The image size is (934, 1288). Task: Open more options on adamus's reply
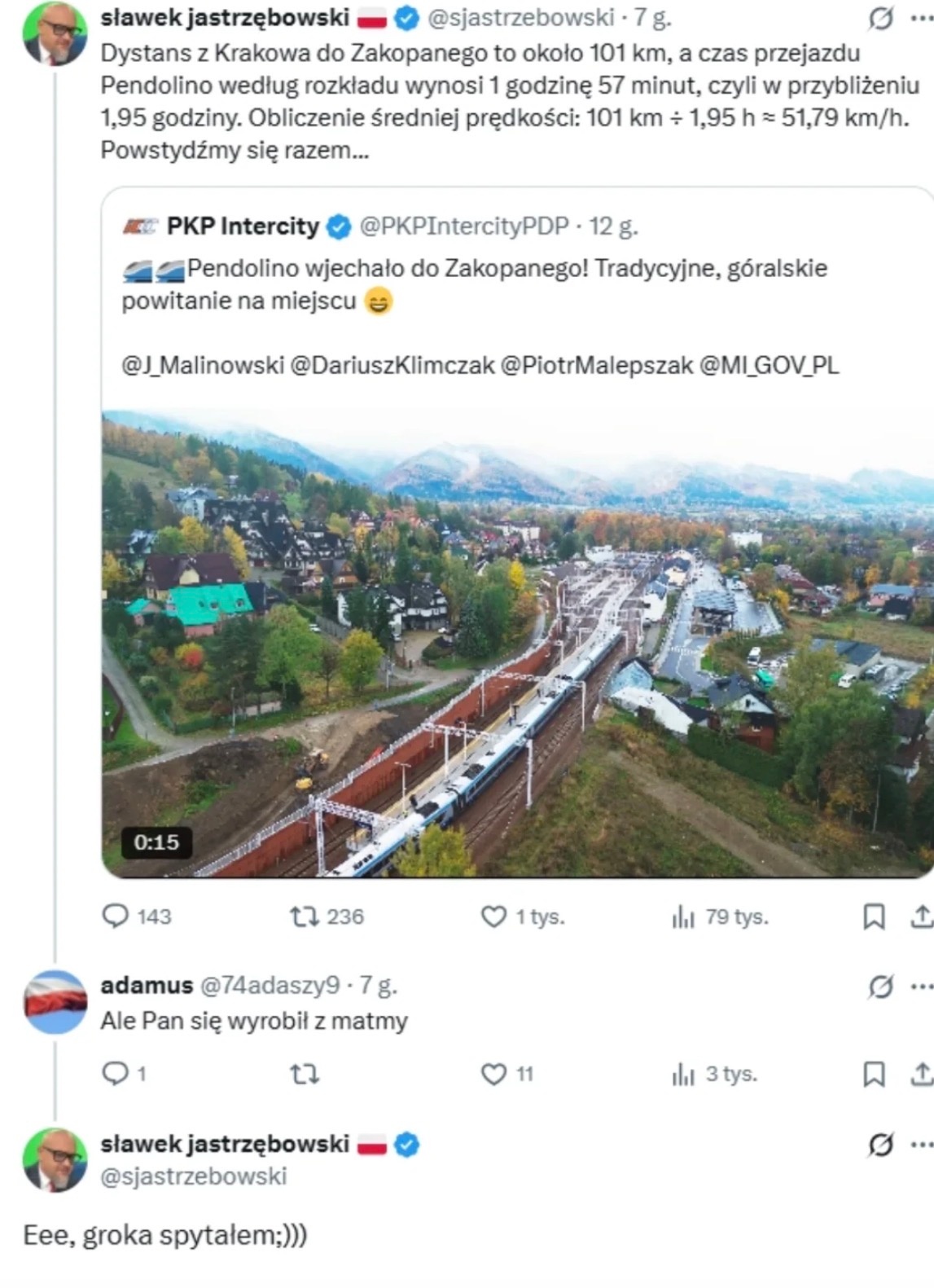(921, 987)
